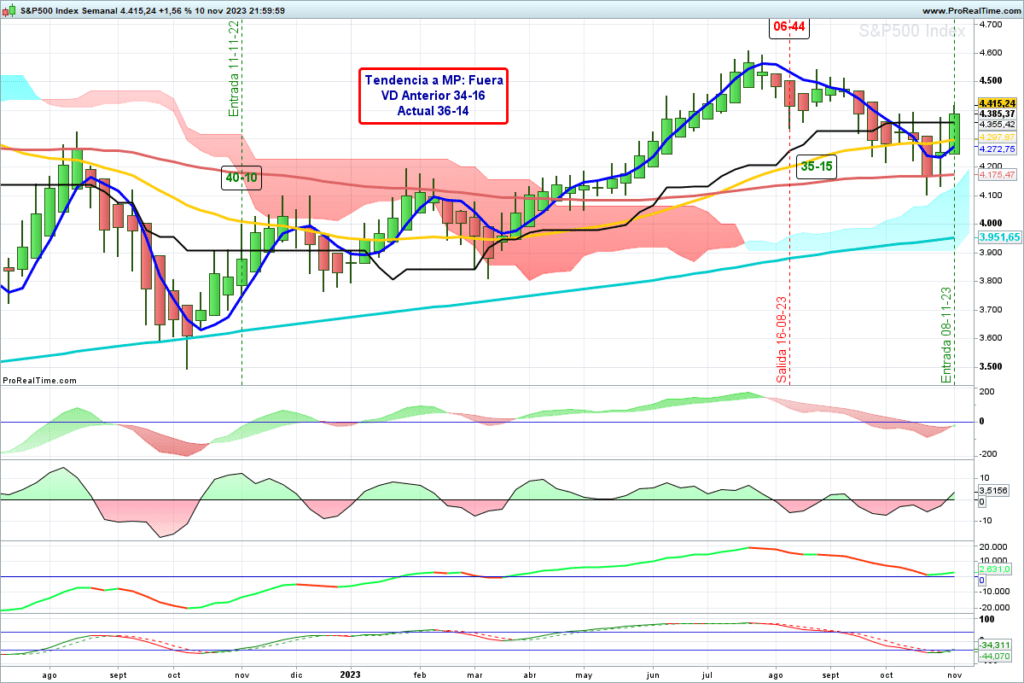The image size is (1024, 683).
Task: Click the 'dic' month label on the time axis
Action: [x=296, y=675]
